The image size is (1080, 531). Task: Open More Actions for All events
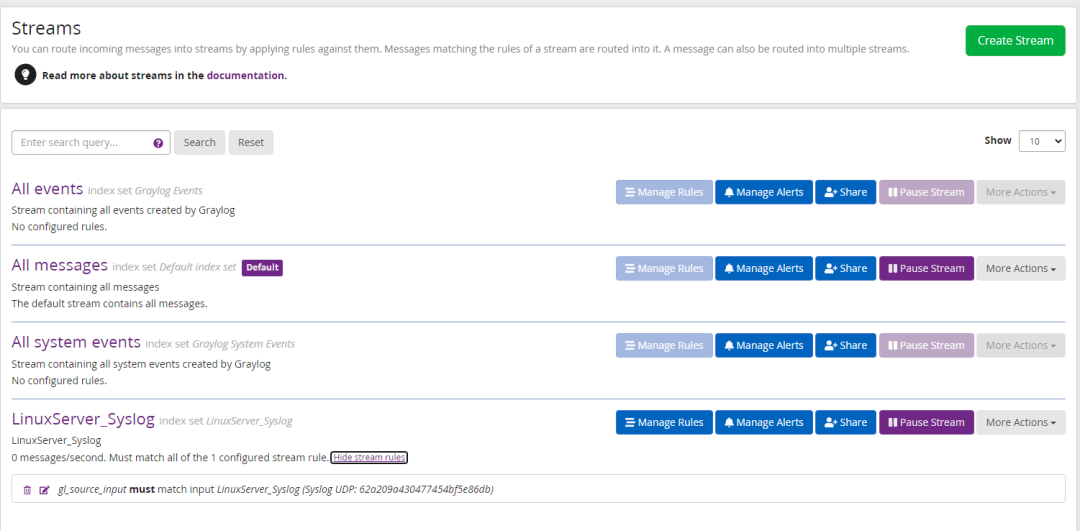pyautogui.click(x=1021, y=192)
